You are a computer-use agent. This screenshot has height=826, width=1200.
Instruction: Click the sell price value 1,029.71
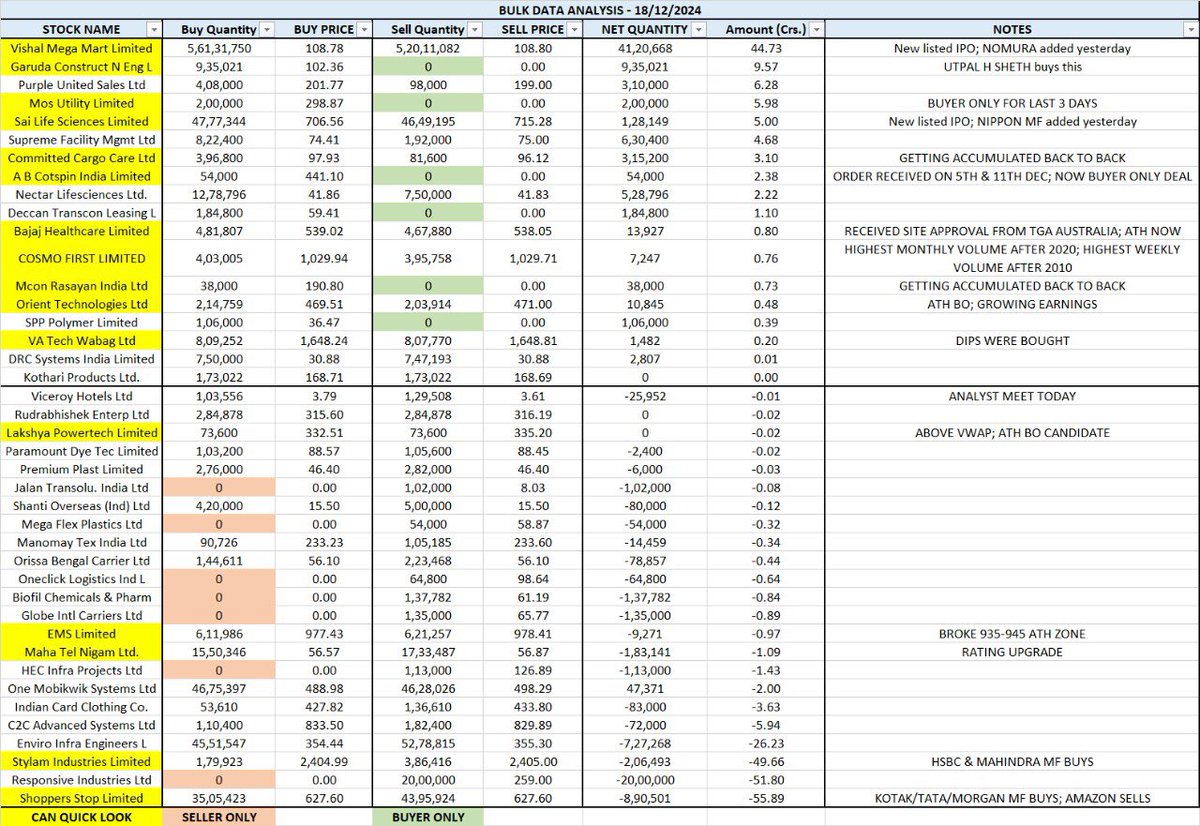(x=532, y=259)
